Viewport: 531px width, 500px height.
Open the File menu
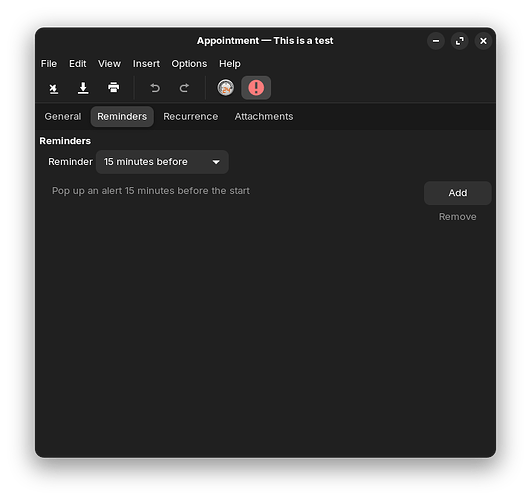pyautogui.click(x=49, y=64)
